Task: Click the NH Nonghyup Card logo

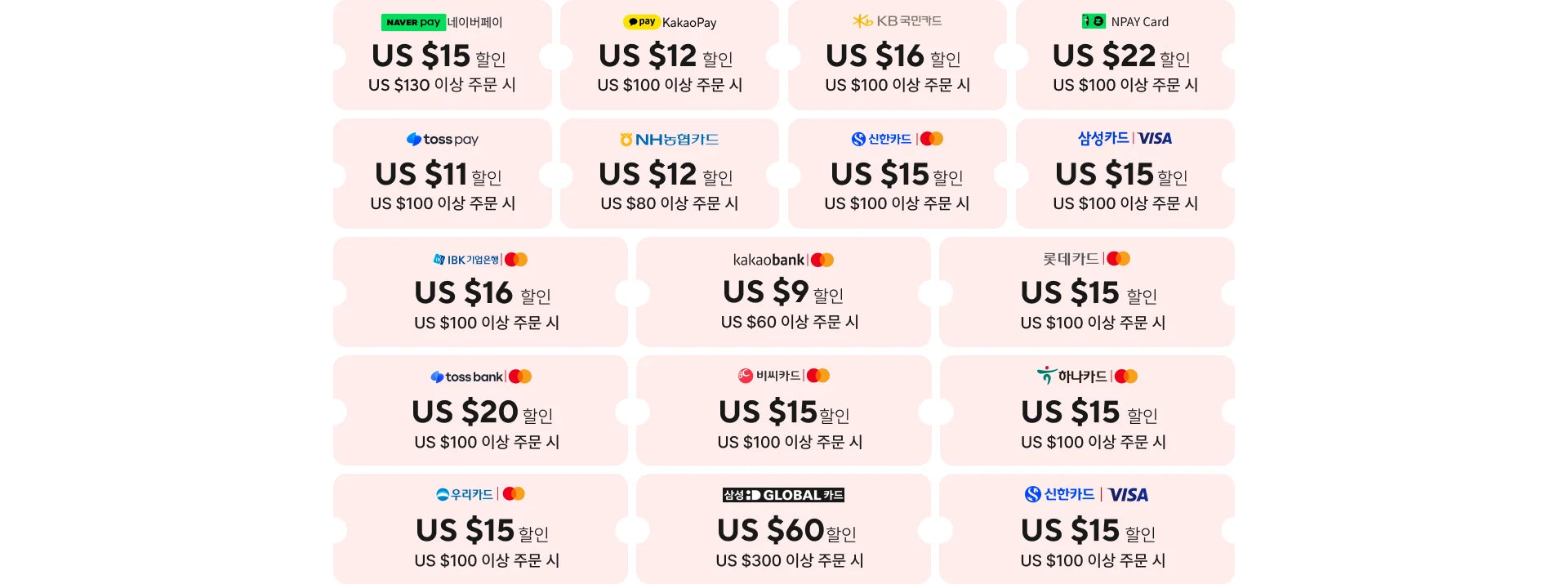Action: tap(669, 140)
